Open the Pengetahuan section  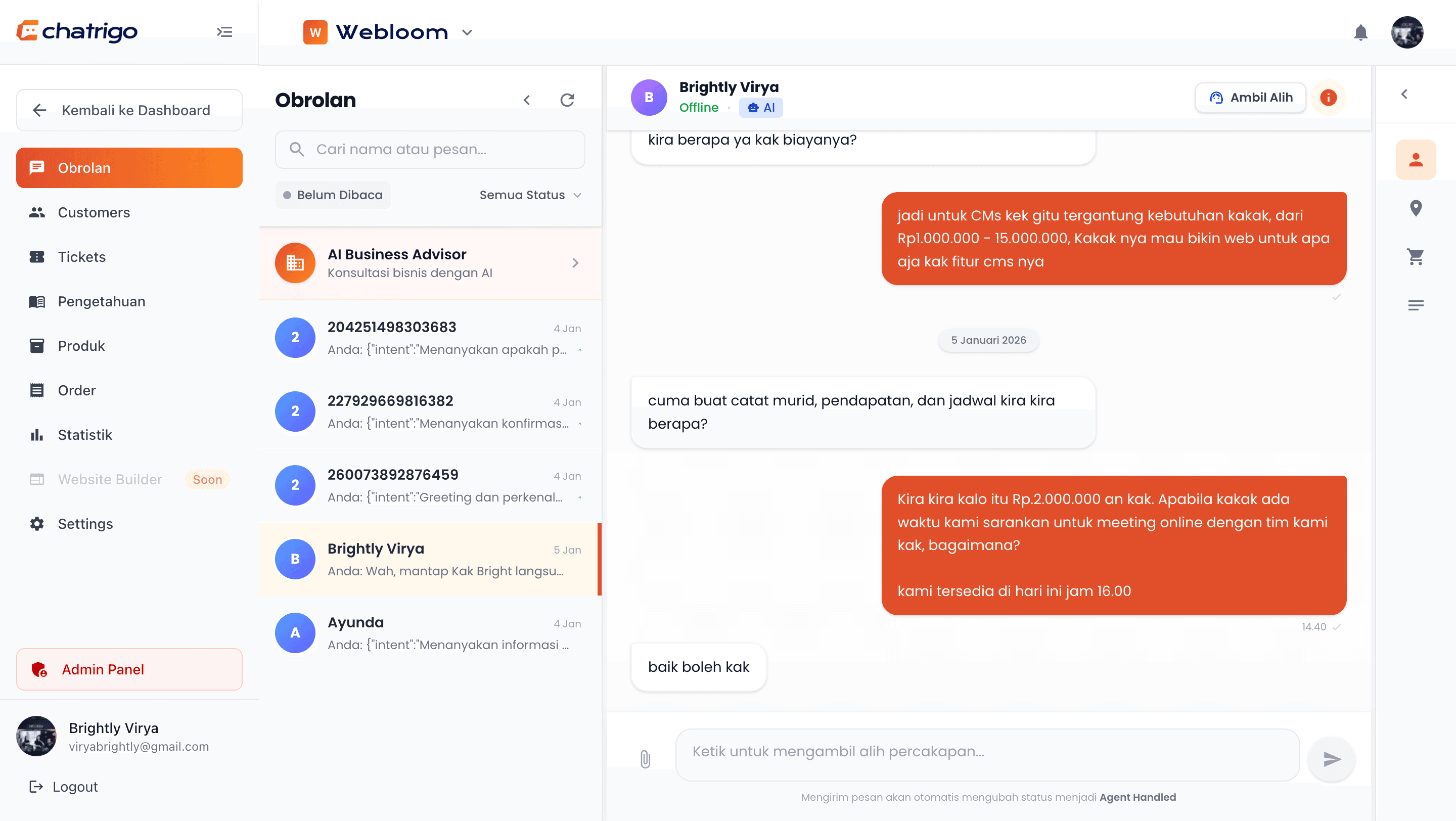pyautogui.click(x=101, y=301)
